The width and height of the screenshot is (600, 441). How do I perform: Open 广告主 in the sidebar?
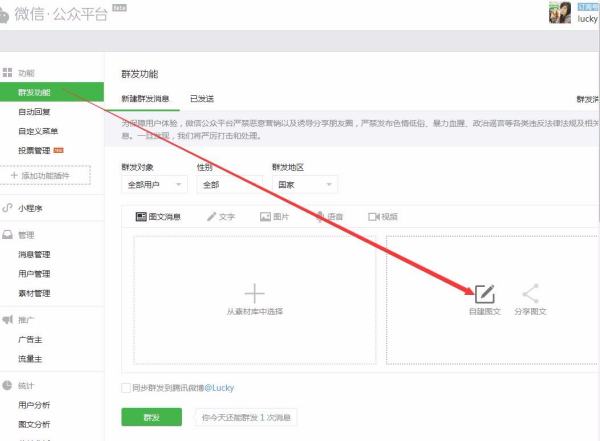pos(30,340)
